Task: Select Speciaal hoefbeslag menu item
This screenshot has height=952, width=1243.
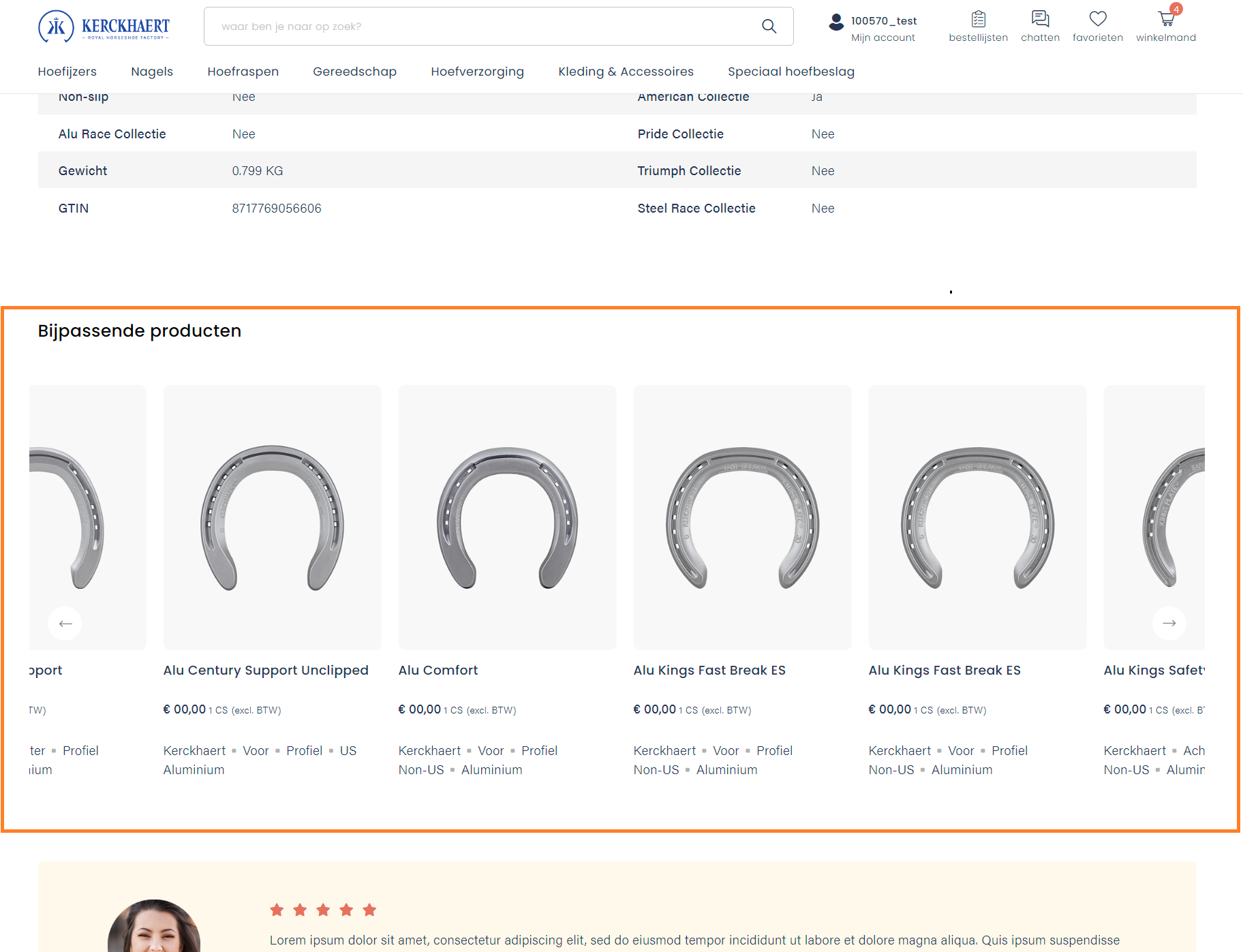Action: 791,72
